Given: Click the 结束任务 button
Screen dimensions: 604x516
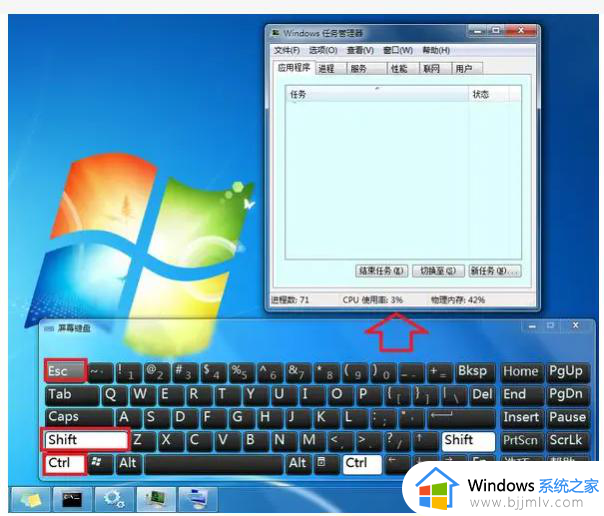Looking at the screenshot, I should pos(381,271).
